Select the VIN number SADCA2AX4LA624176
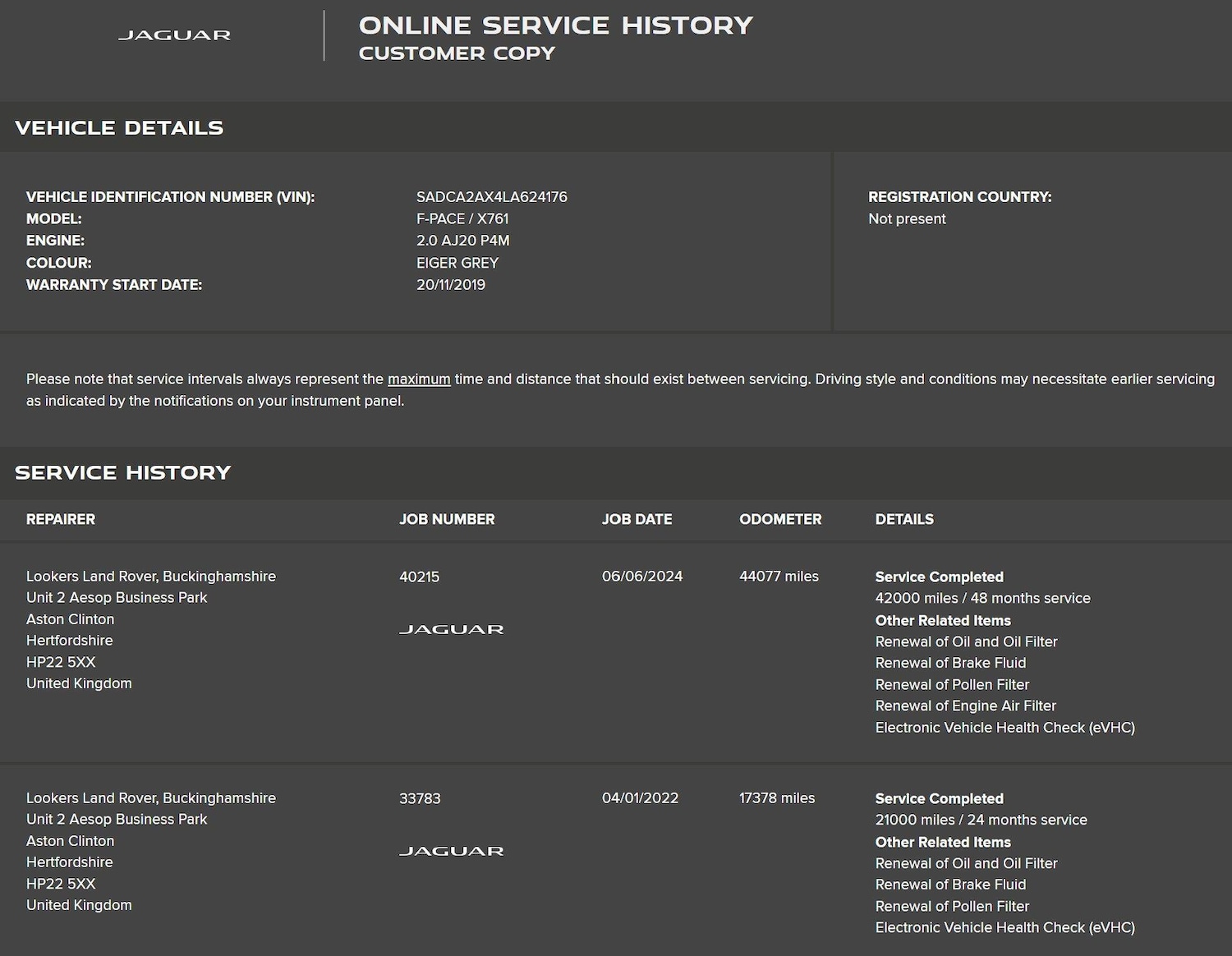 [x=491, y=197]
